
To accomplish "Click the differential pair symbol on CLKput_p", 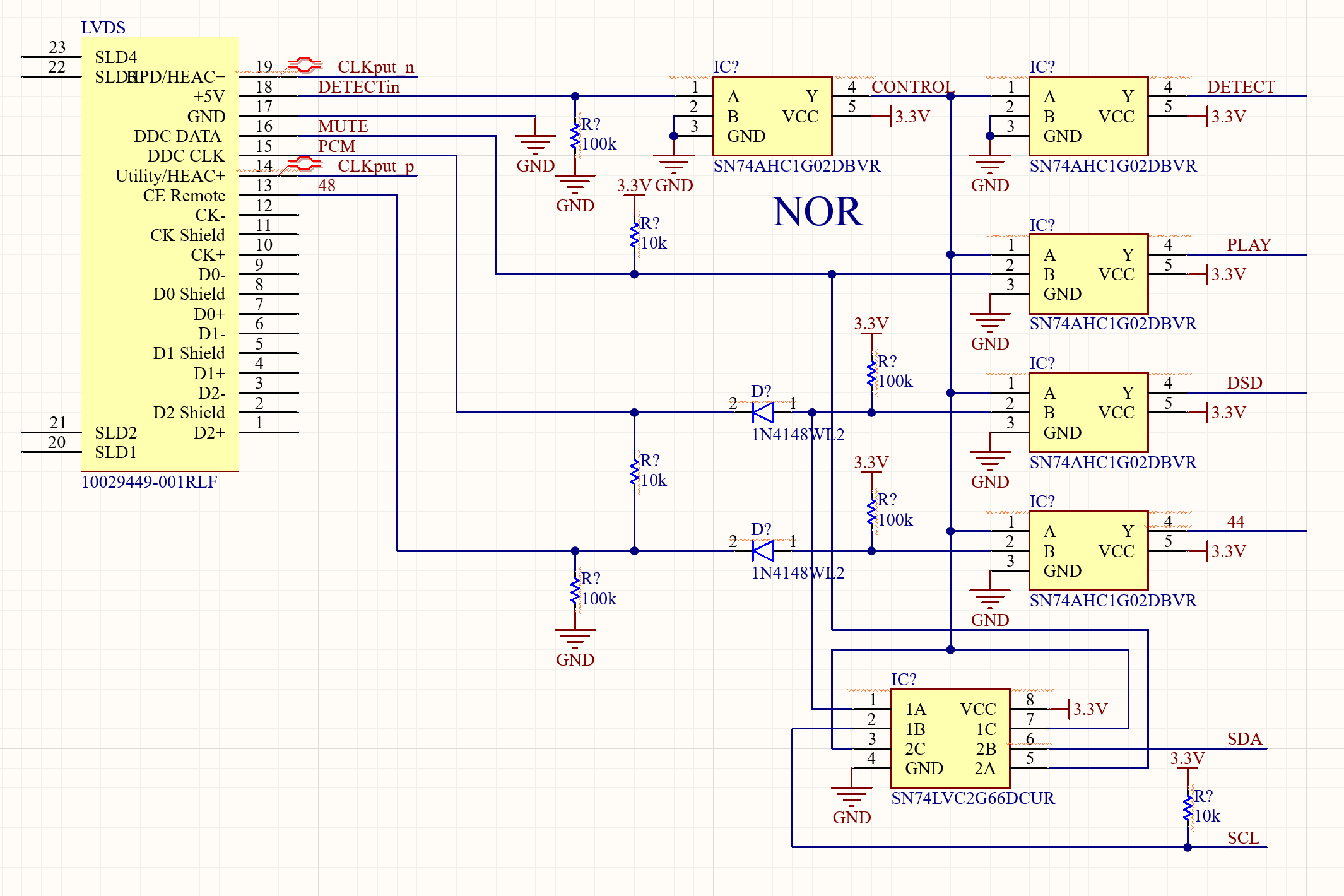I will (x=304, y=164).
